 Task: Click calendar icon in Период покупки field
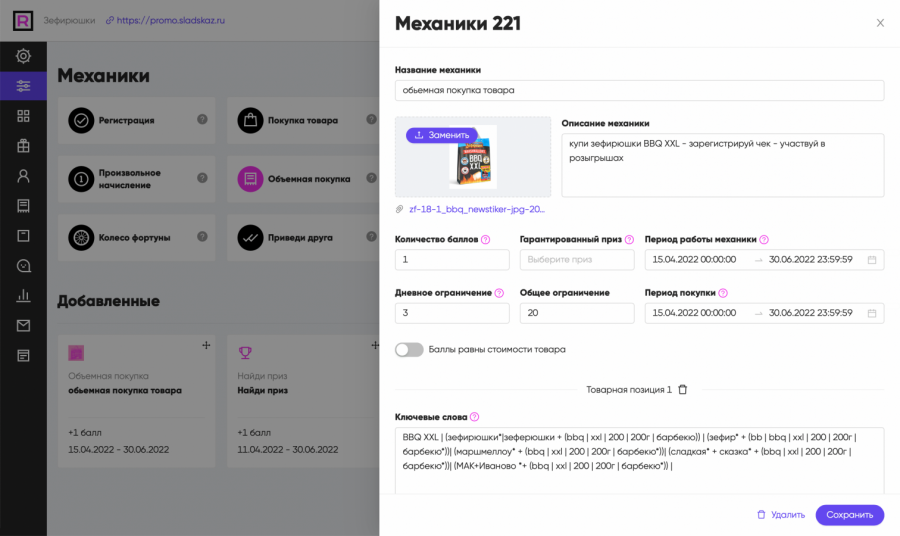coord(872,313)
